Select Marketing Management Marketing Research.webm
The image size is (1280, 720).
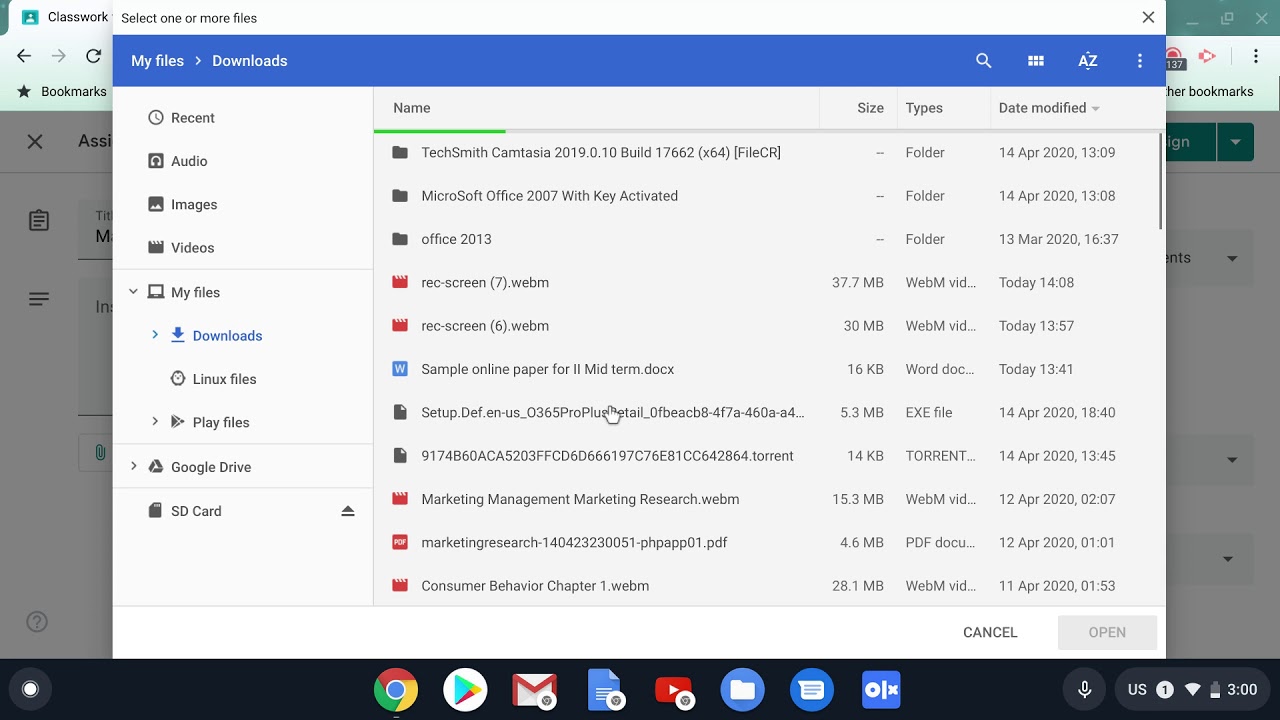pos(767,499)
